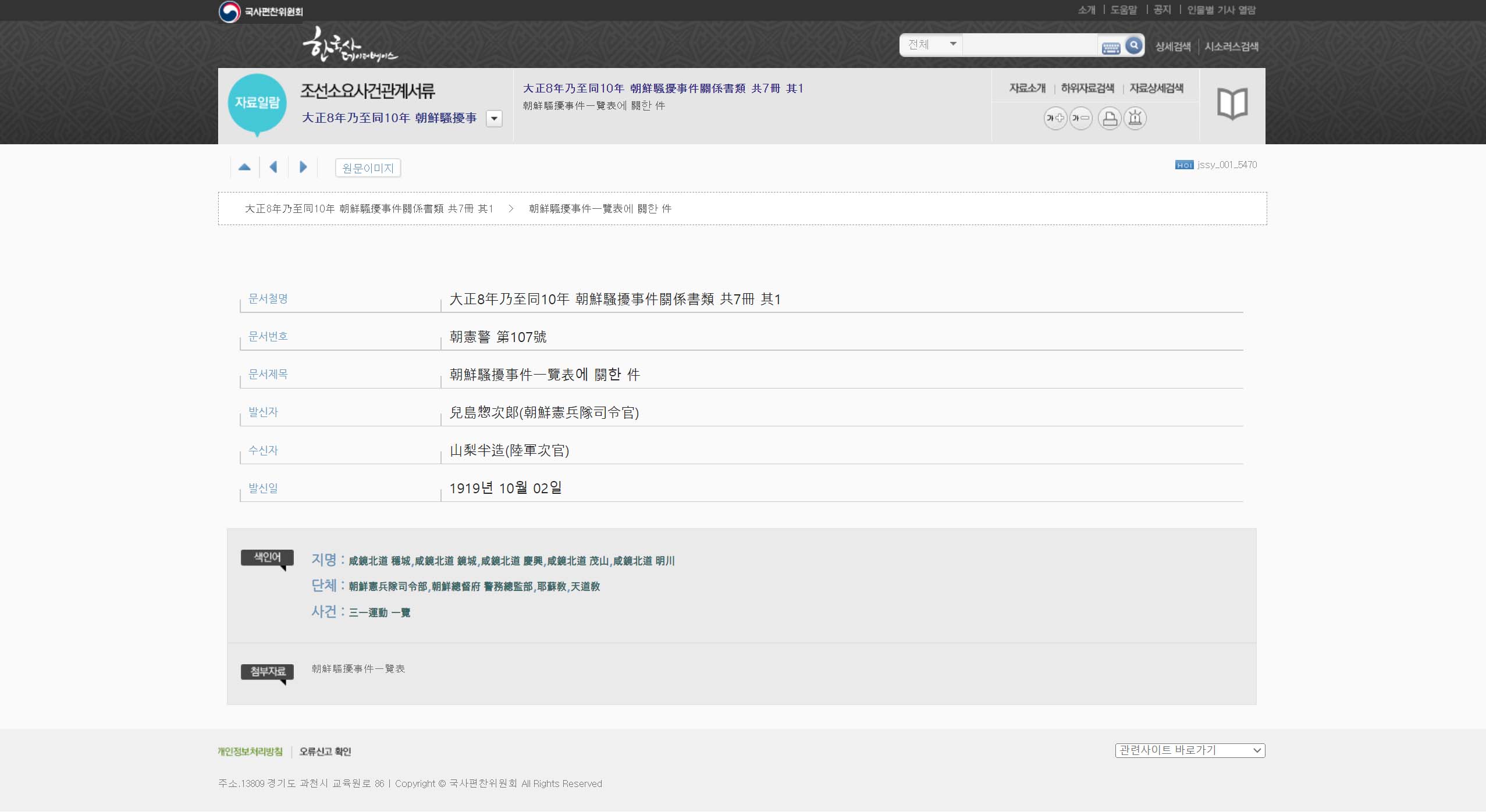
Task: Open the 朝鮮騷擾事件一覽表 attachment link
Action: [358, 669]
